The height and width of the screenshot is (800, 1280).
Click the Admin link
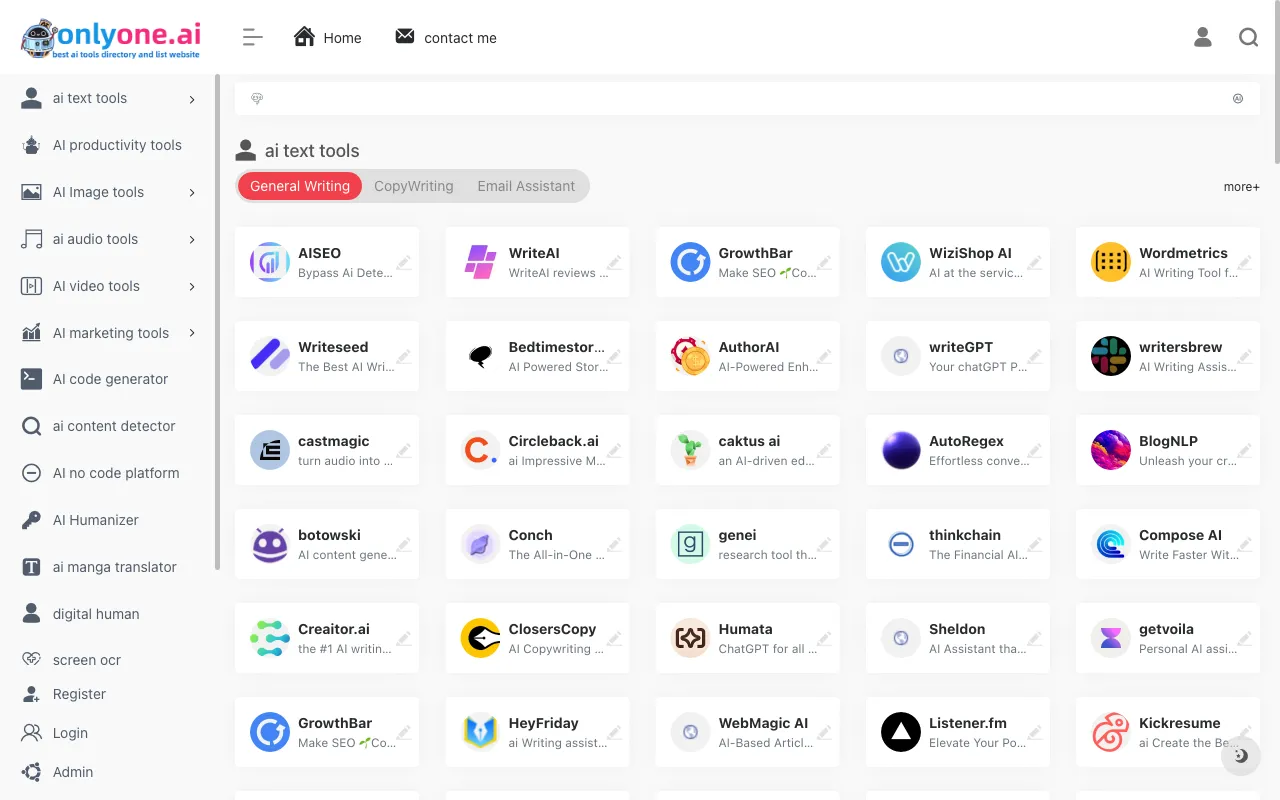coord(73,772)
